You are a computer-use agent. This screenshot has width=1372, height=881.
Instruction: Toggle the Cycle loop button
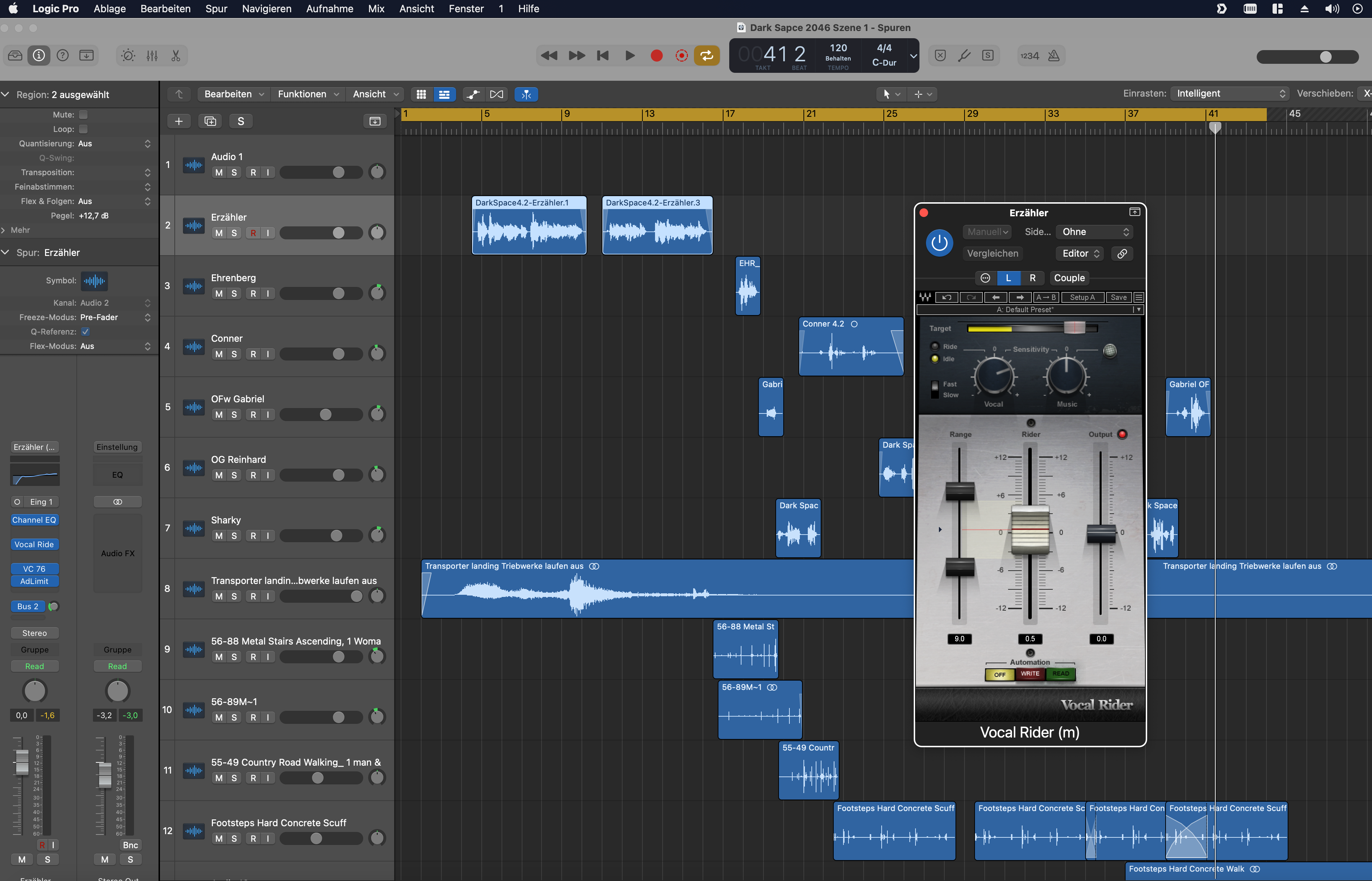click(707, 56)
